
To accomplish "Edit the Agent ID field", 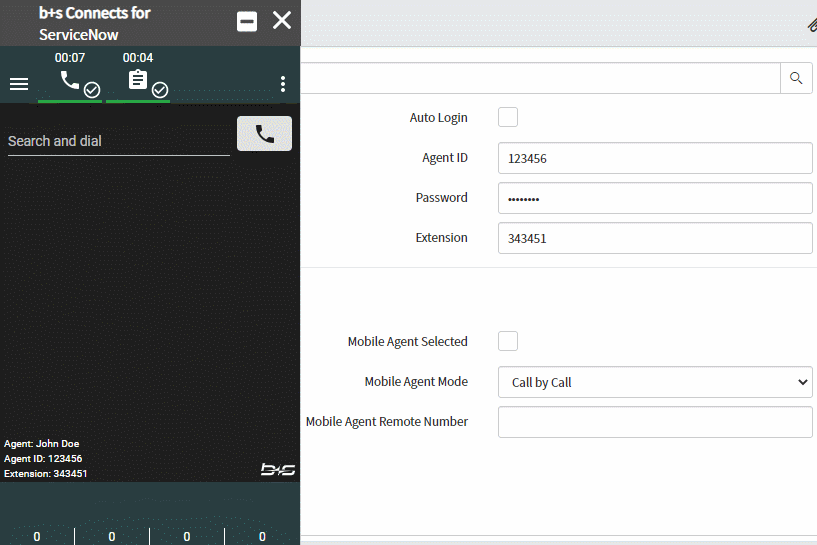I will pos(655,158).
